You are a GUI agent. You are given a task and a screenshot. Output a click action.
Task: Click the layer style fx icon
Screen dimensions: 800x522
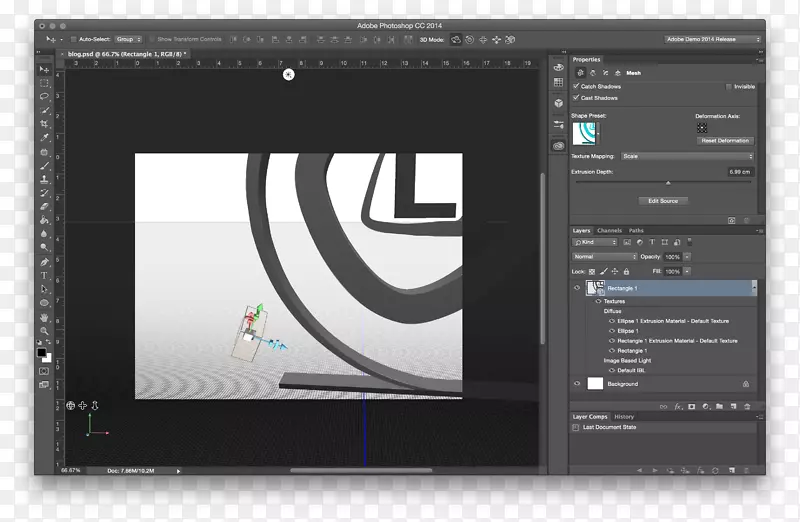coord(677,406)
